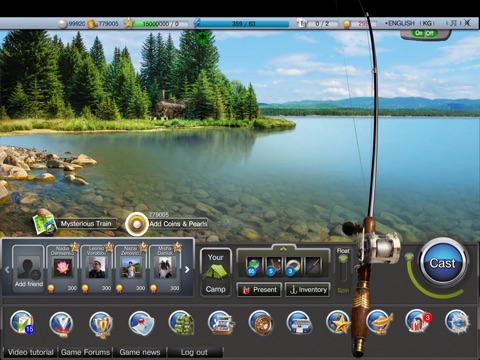Click the 99920 pearl count
The width and height of the screenshot is (480, 360).
[x=77, y=24]
